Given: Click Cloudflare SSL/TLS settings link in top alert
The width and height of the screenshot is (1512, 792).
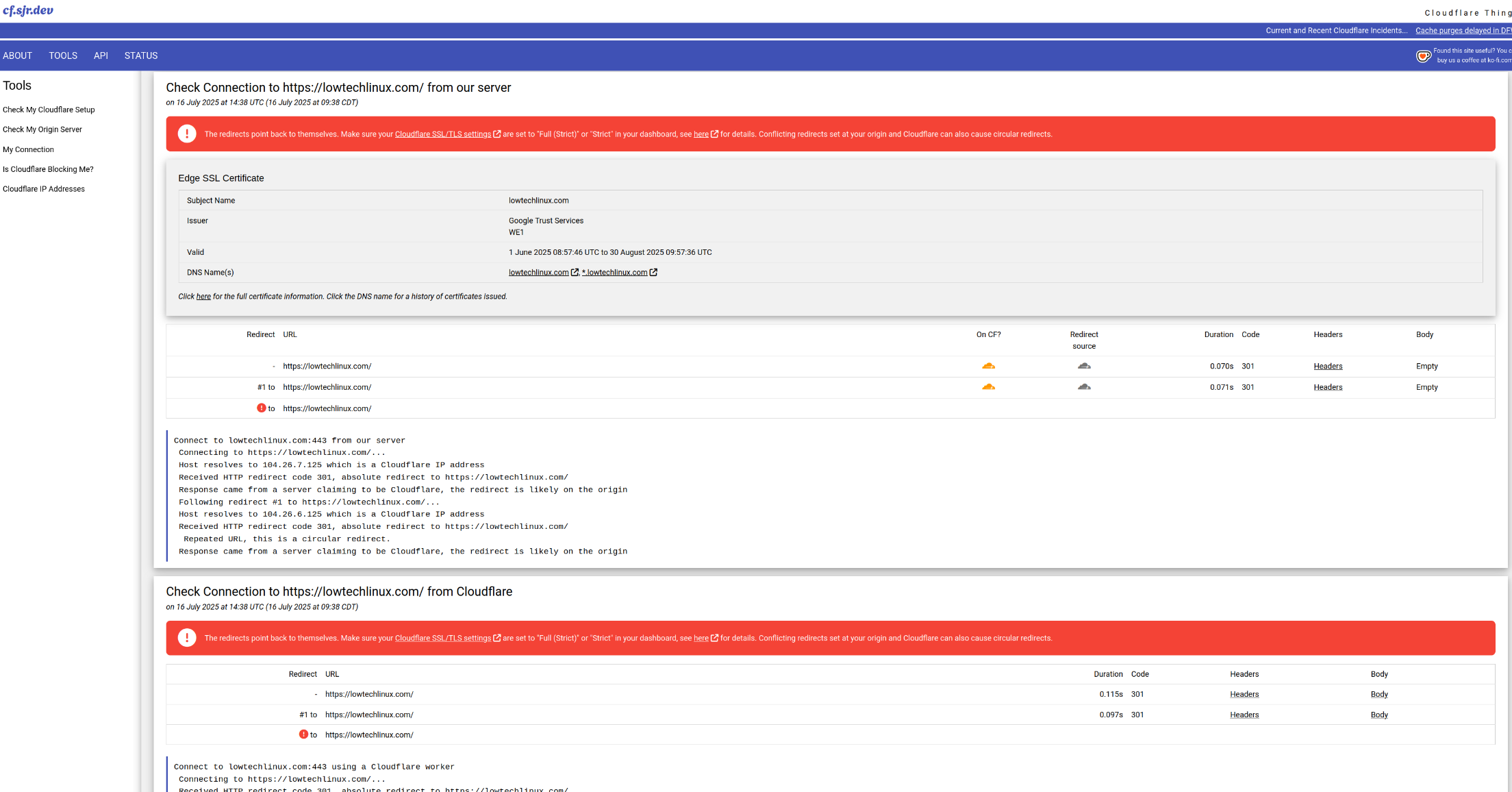Looking at the screenshot, I should pos(443,134).
